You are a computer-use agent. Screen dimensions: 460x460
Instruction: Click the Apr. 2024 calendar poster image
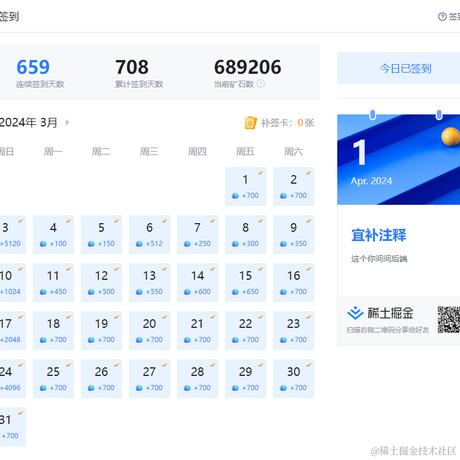pos(399,159)
